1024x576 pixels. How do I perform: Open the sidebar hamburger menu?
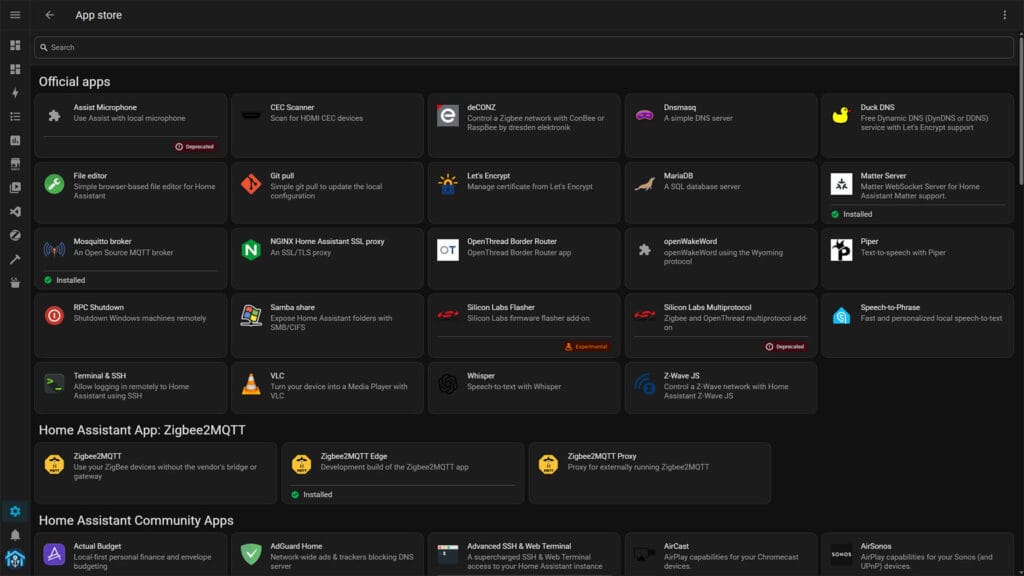(x=15, y=15)
